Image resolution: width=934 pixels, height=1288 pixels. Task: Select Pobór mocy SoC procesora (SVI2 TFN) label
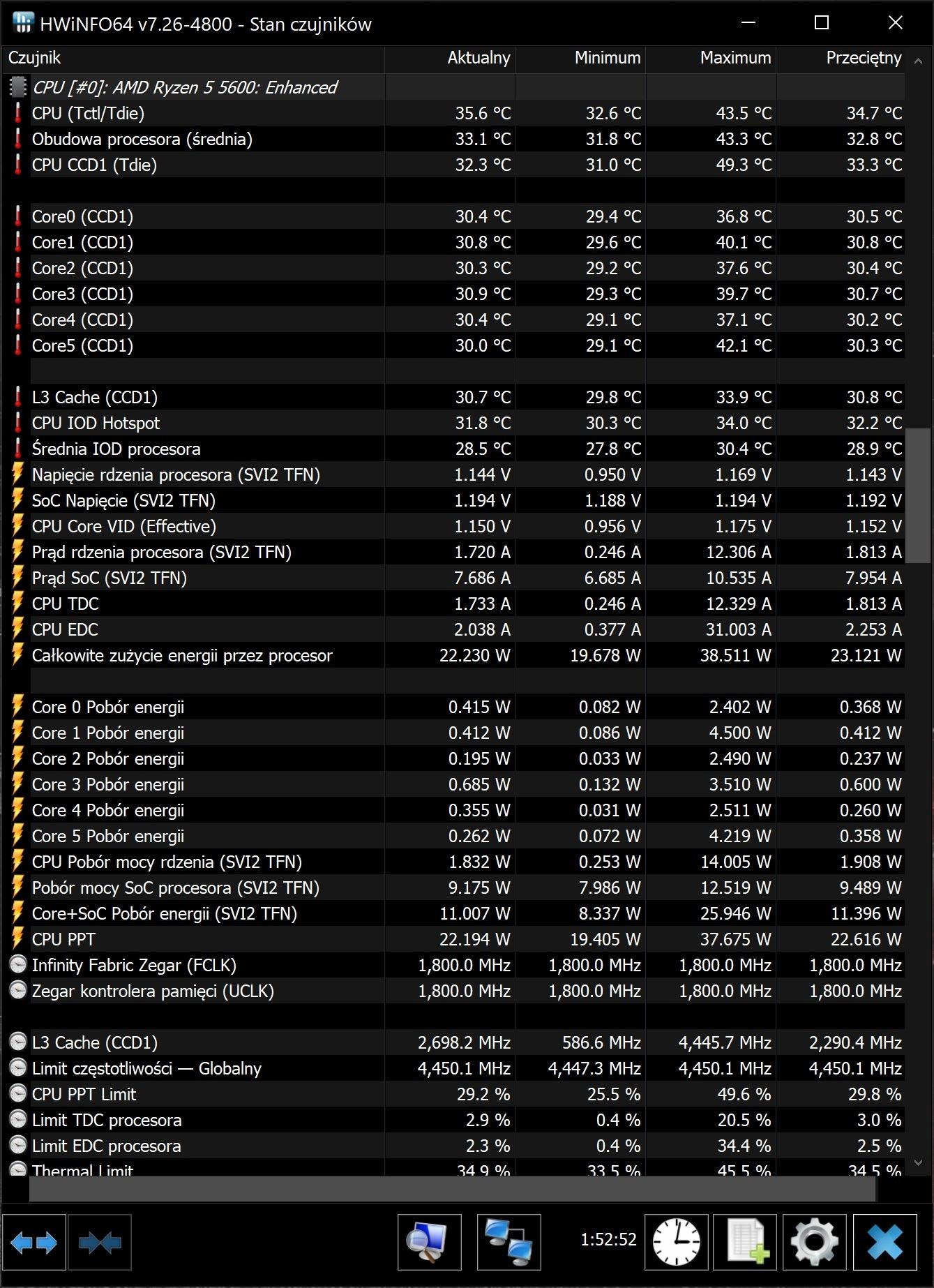pos(176,888)
